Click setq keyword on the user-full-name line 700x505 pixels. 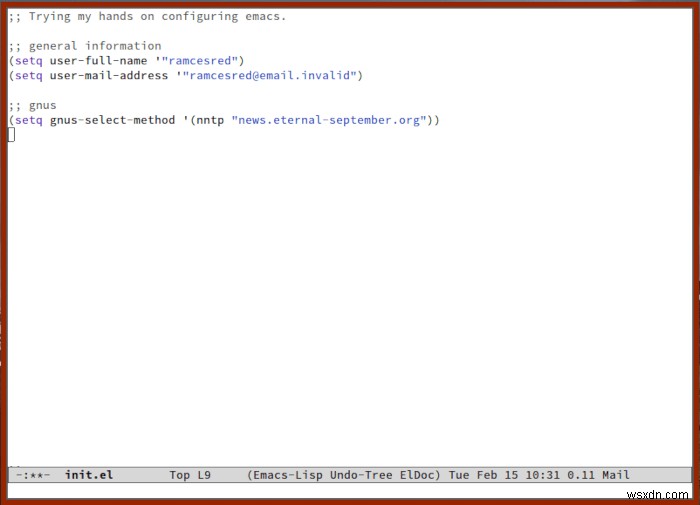(x=29, y=60)
